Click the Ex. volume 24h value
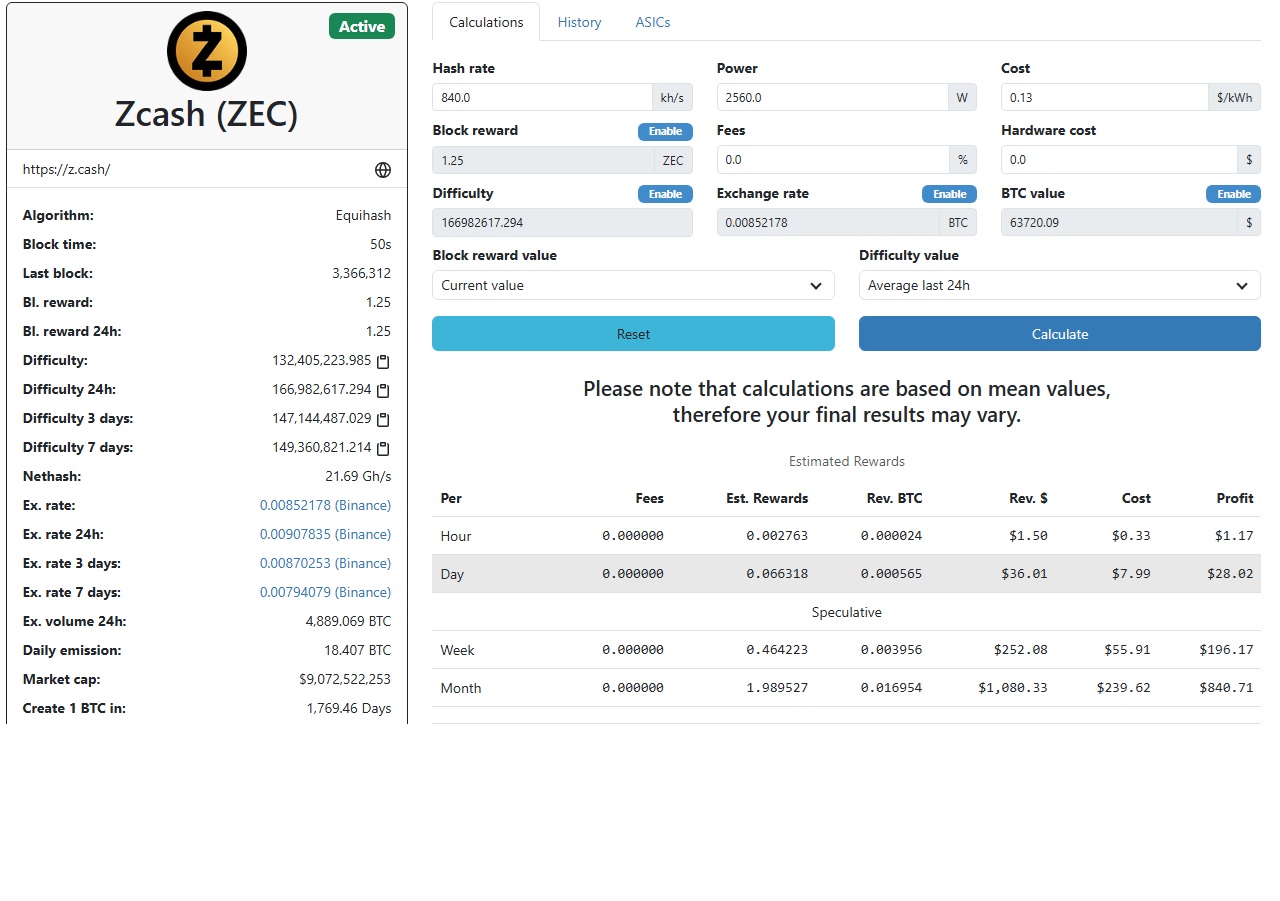 pos(348,622)
